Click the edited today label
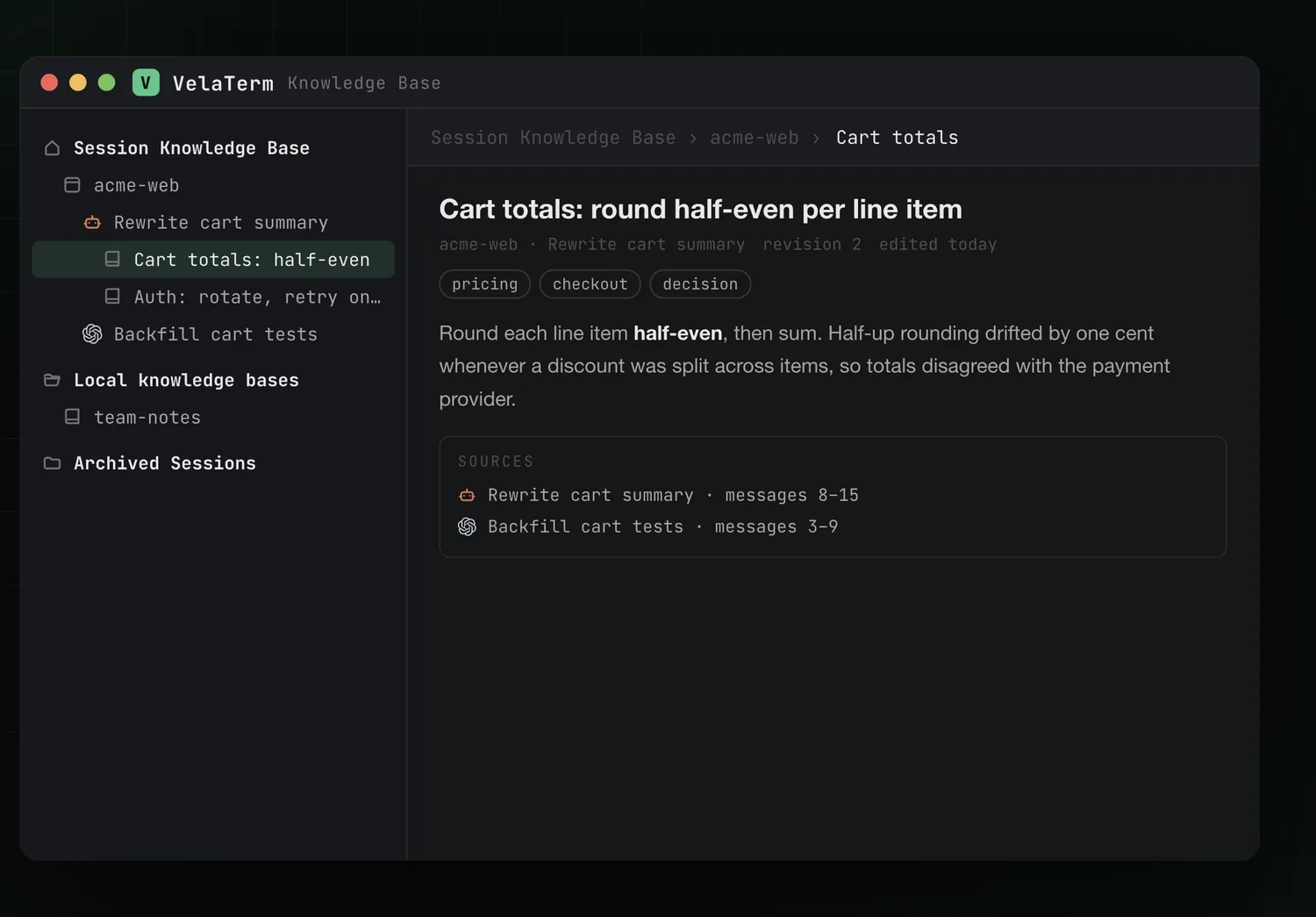Image resolution: width=1316 pixels, height=917 pixels. (x=938, y=245)
